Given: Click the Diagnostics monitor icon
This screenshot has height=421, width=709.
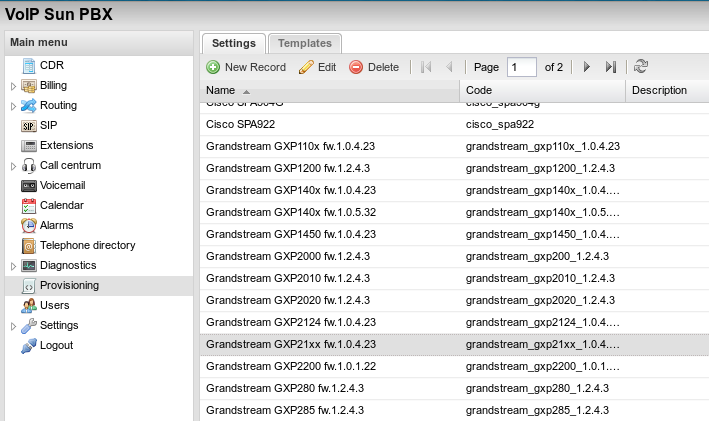Looking at the screenshot, I should (x=29, y=265).
